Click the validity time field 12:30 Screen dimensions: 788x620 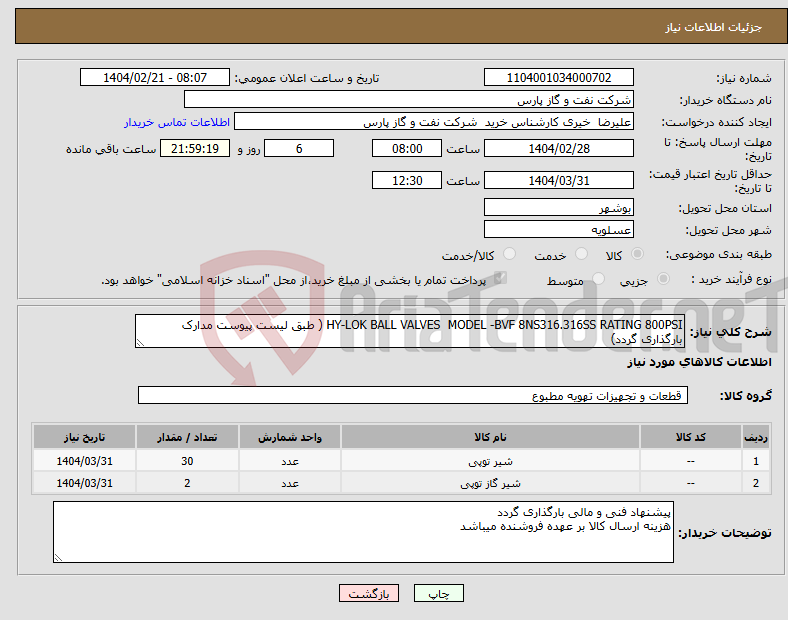407,180
